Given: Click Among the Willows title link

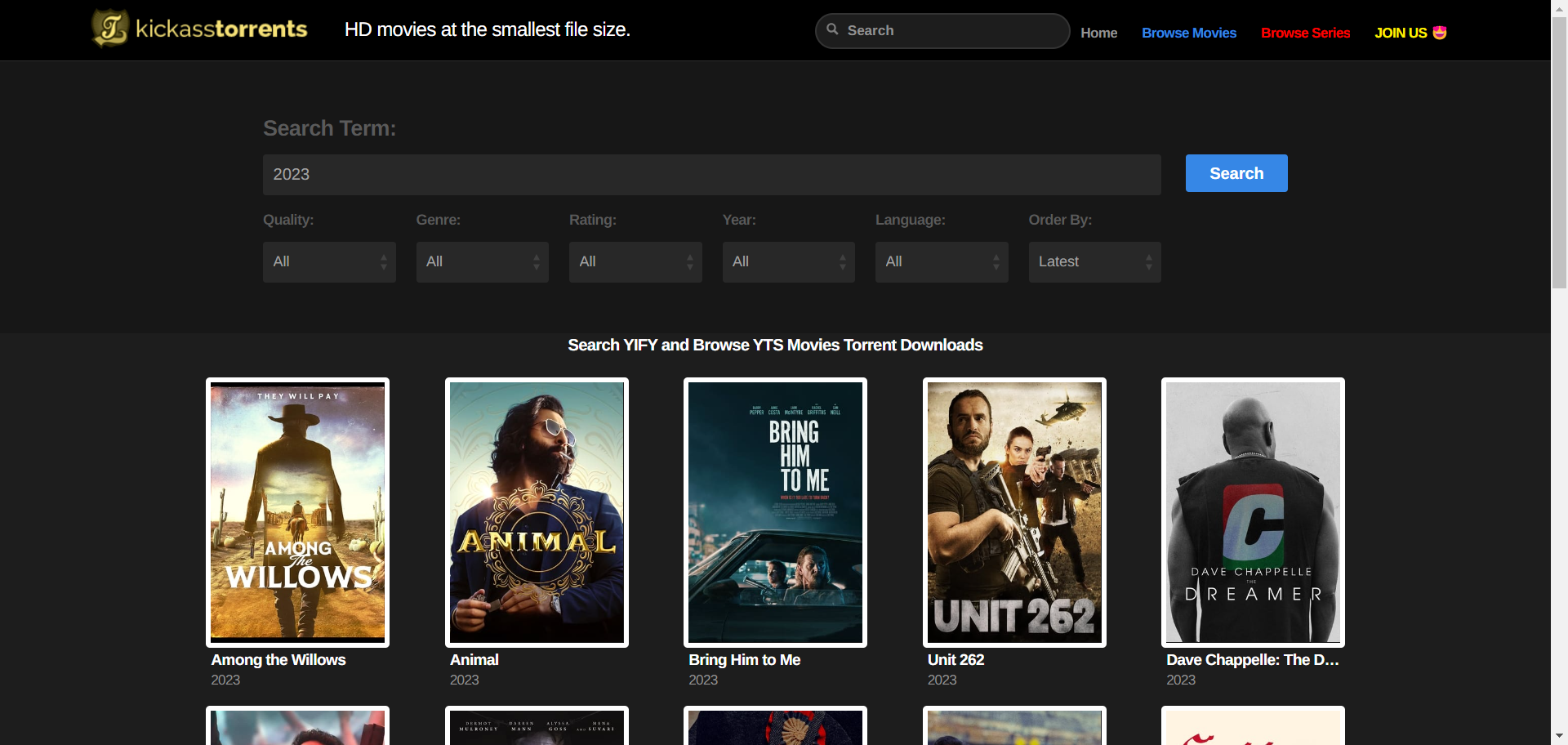Looking at the screenshot, I should [x=278, y=659].
